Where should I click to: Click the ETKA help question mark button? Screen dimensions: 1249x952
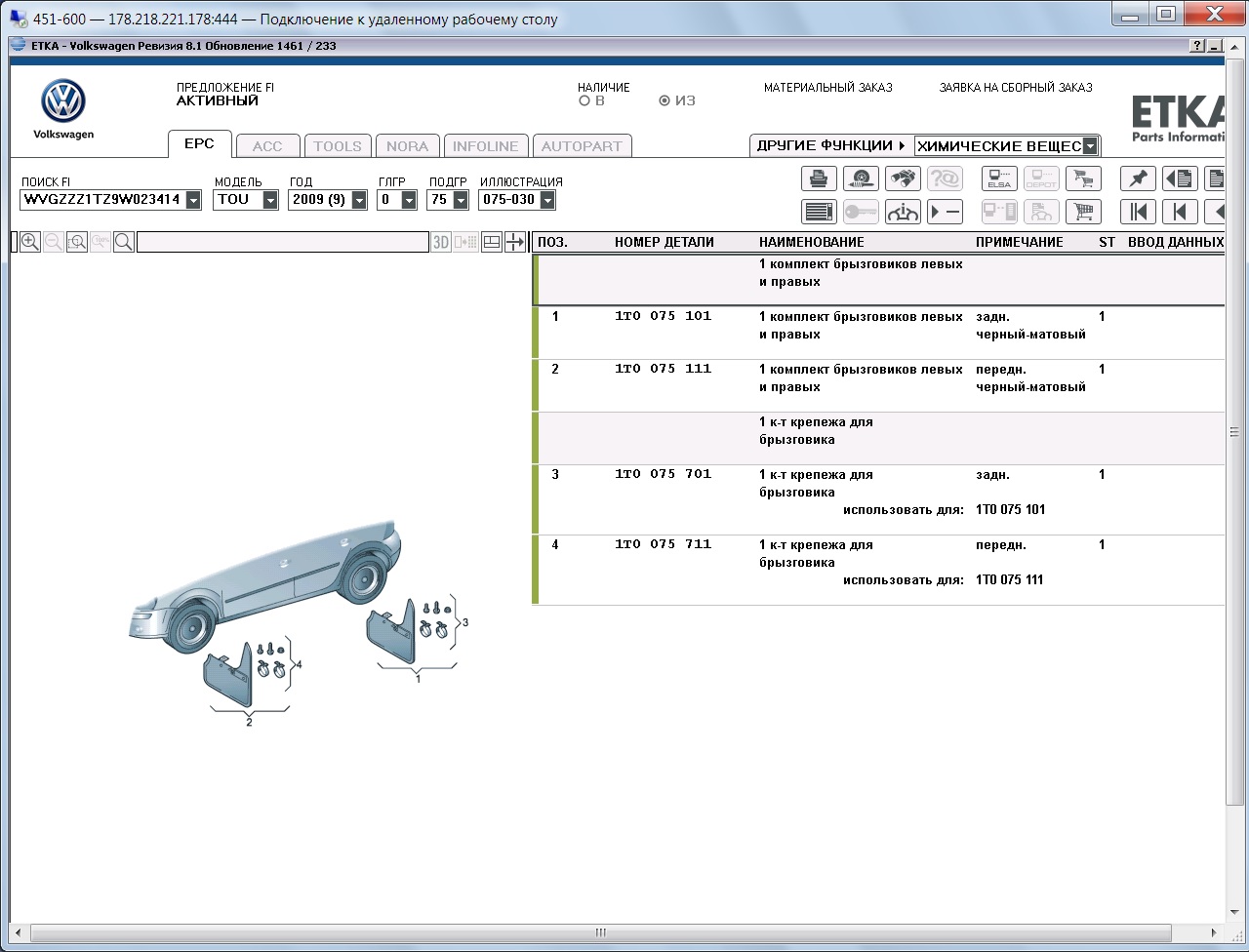pos(1197,46)
